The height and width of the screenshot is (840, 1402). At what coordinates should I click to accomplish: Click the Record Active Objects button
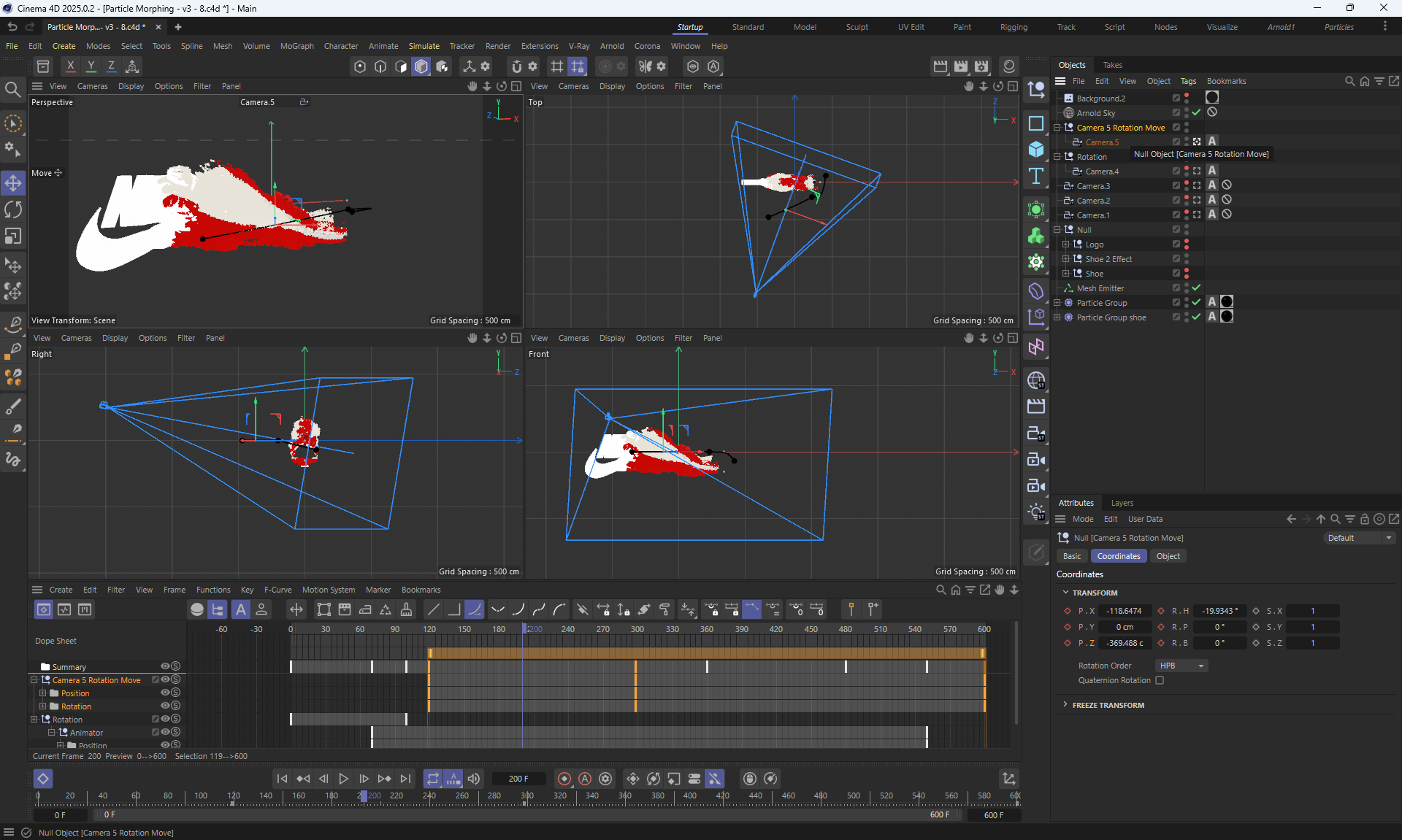[564, 779]
